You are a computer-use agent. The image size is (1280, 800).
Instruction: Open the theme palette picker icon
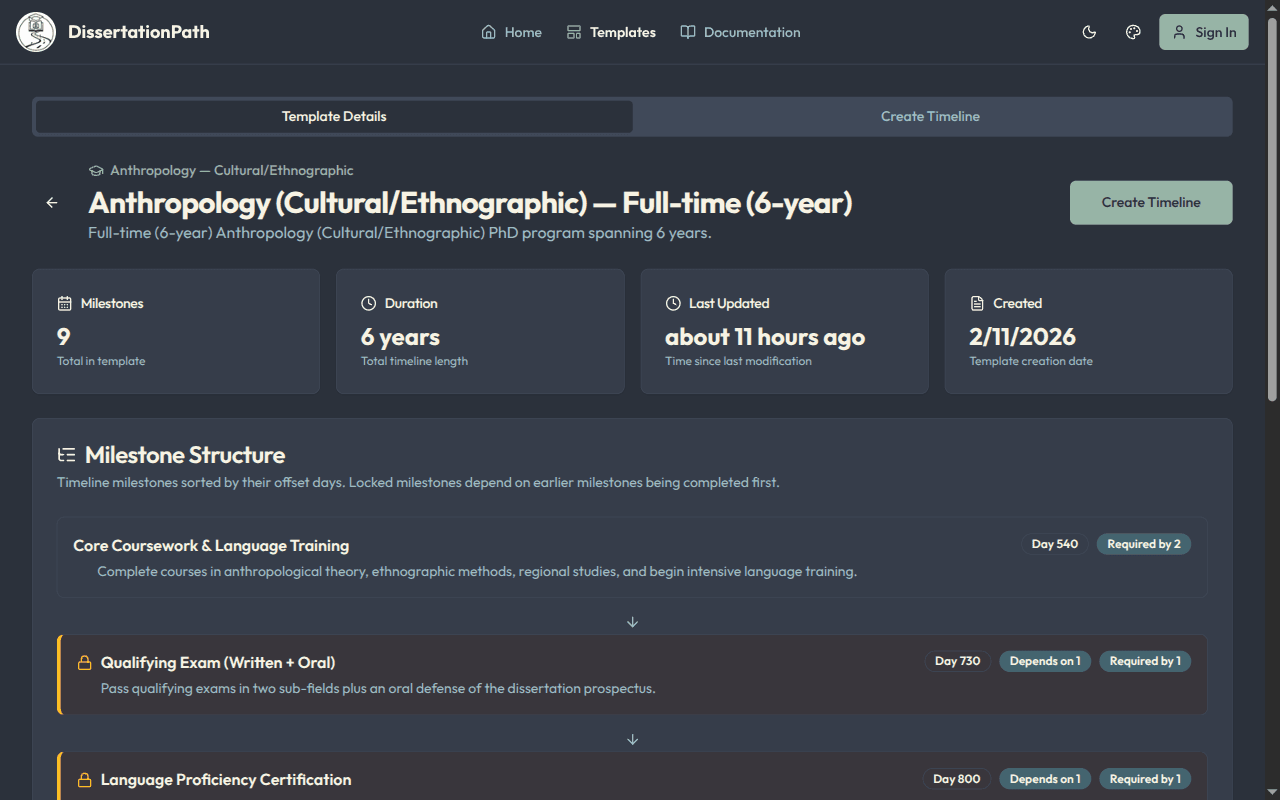click(1133, 32)
